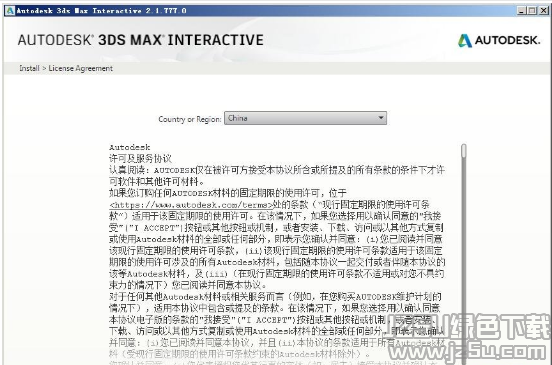552x365 pixels.
Task: Minimize the installer window
Action: [x=522, y=11]
